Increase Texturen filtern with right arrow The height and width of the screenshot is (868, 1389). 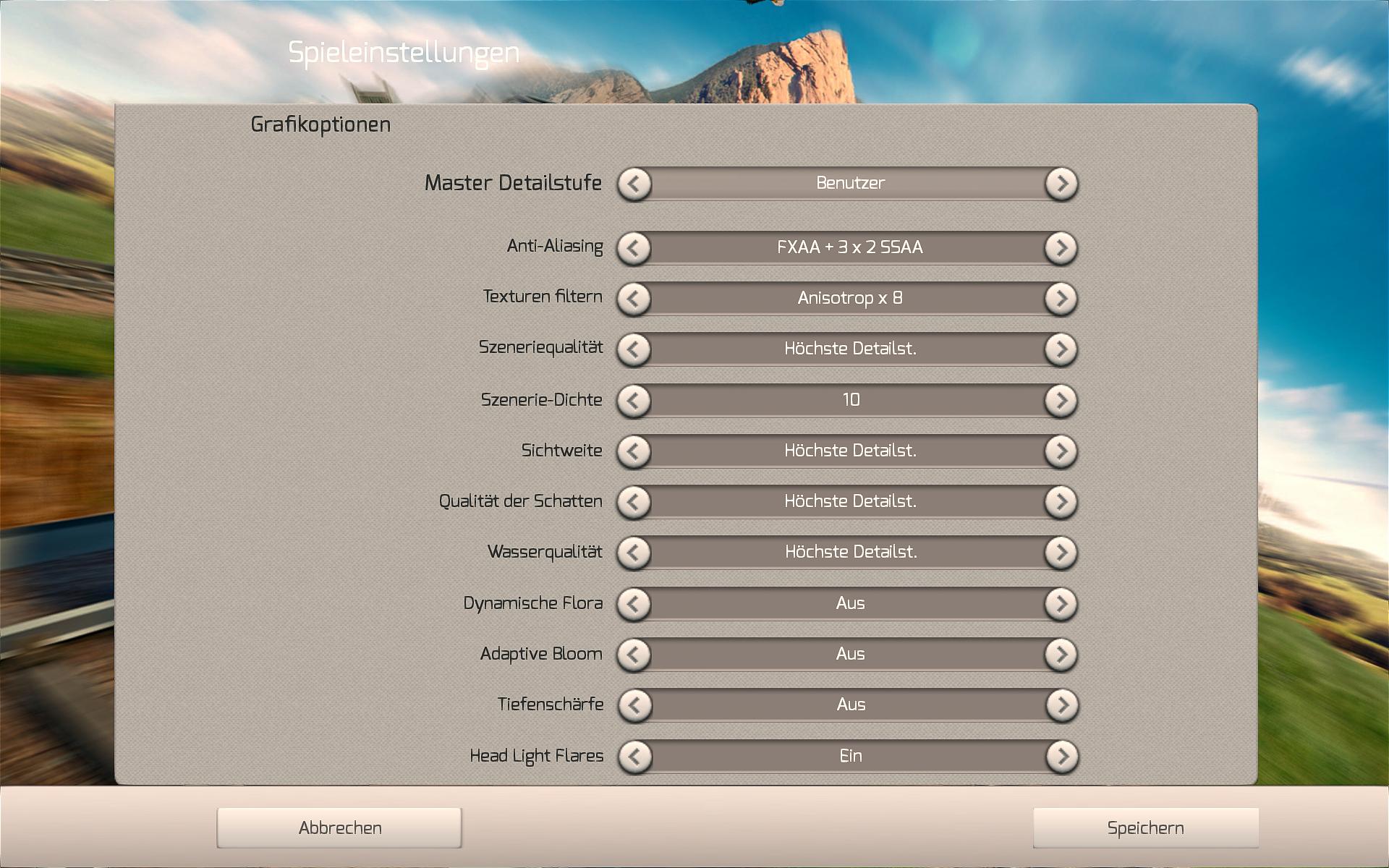(1061, 299)
